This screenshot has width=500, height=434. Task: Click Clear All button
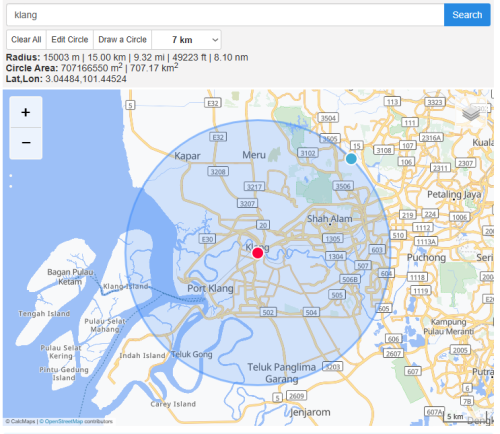pos(26,40)
